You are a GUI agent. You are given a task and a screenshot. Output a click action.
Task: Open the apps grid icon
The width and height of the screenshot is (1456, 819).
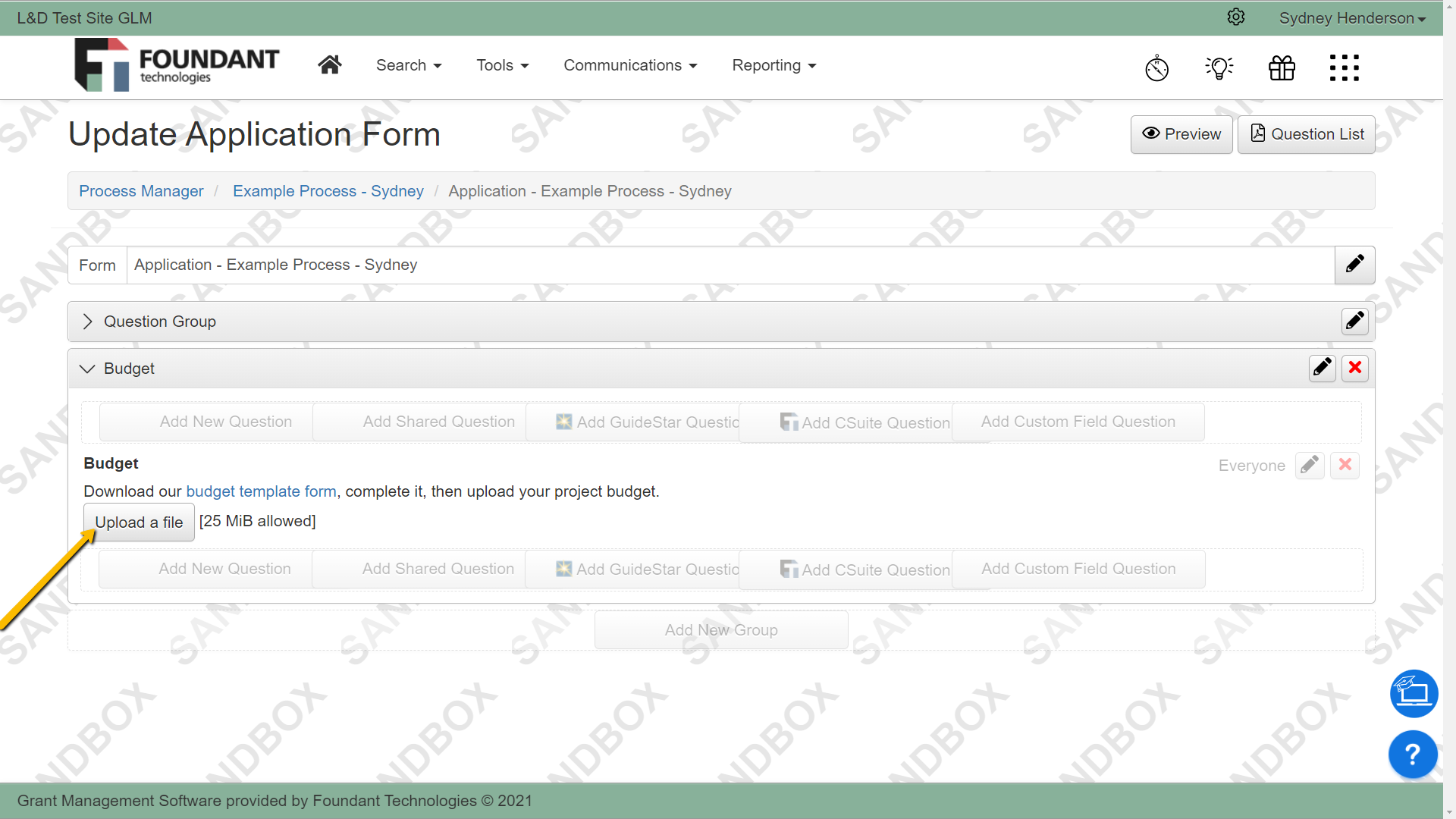[x=1344, y=68]
